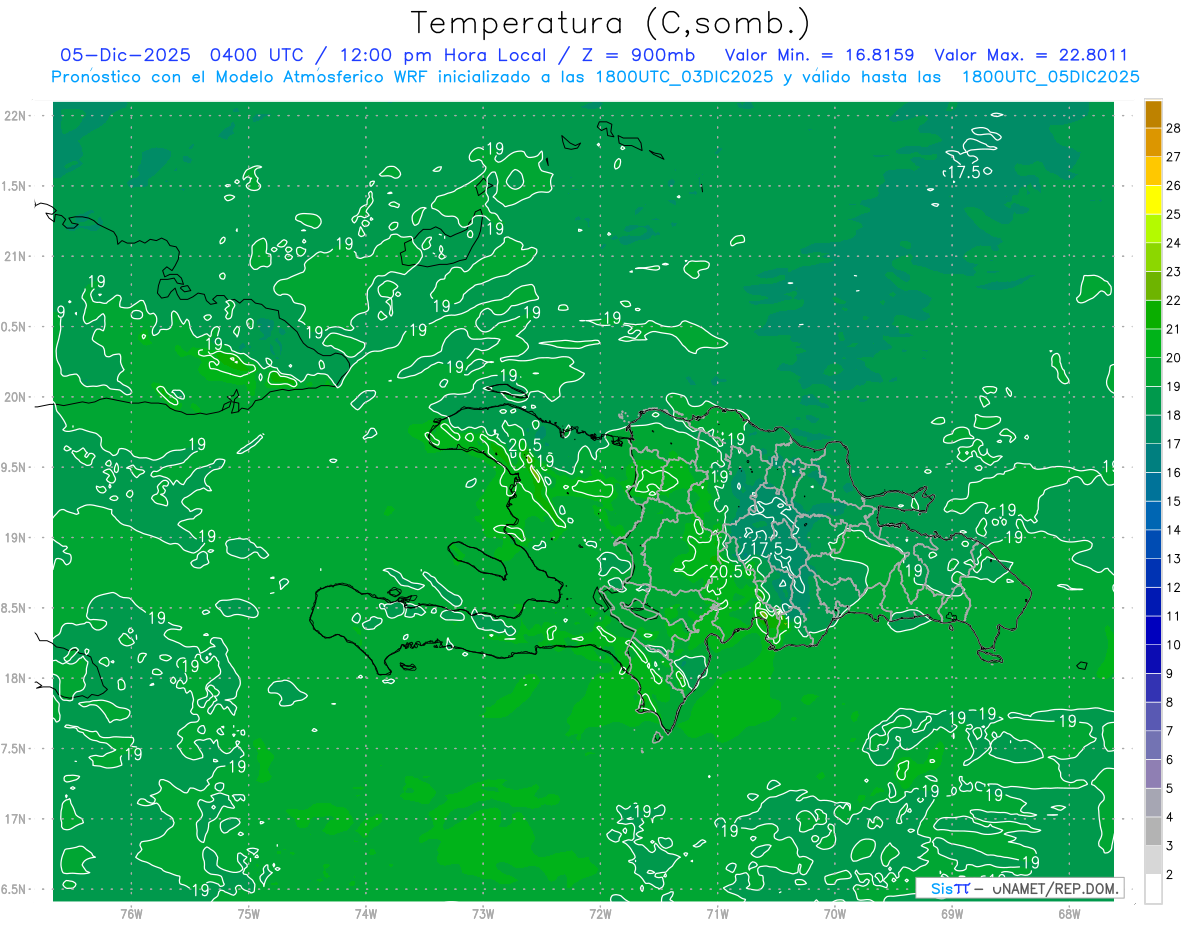Click the '28' color bar label

click(x=1174, y=128)
